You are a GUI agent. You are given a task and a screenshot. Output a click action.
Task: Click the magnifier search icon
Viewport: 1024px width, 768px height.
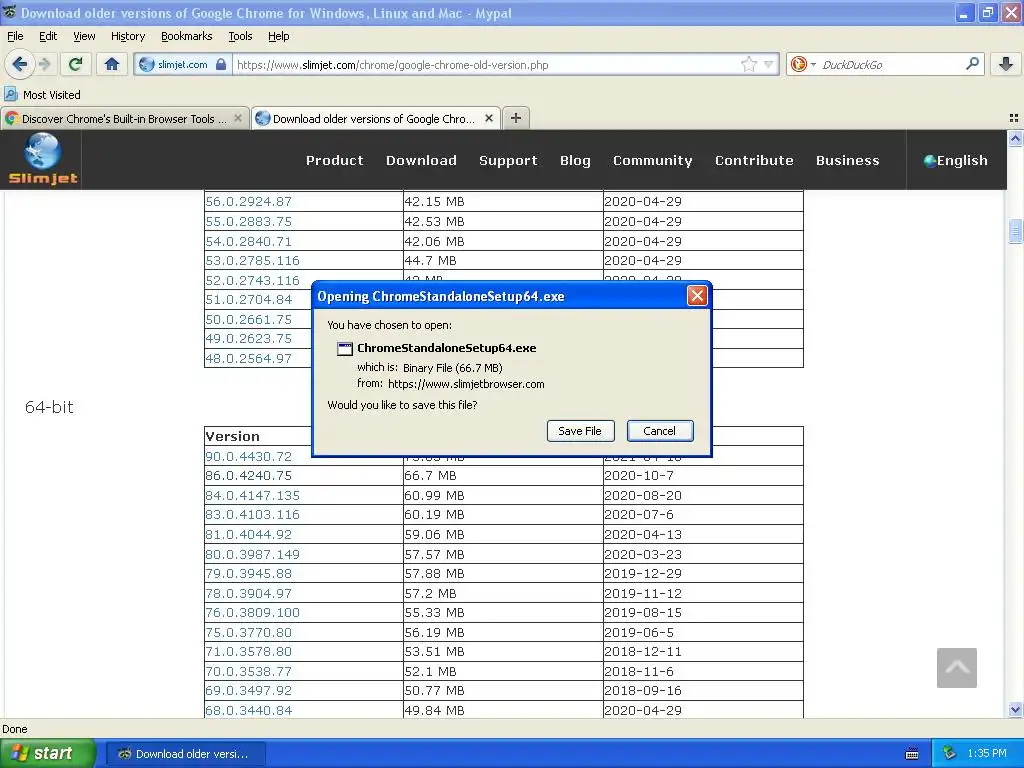point(972,64)
